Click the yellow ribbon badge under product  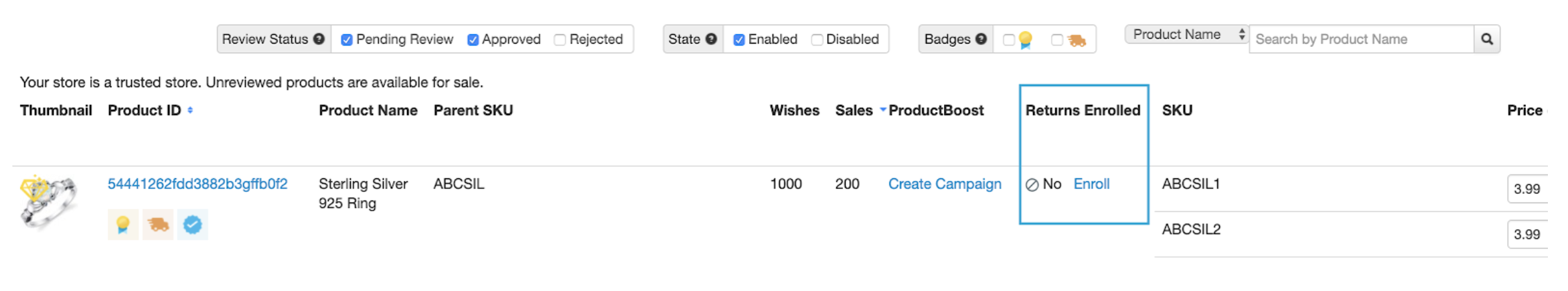[x=123, y=225]
